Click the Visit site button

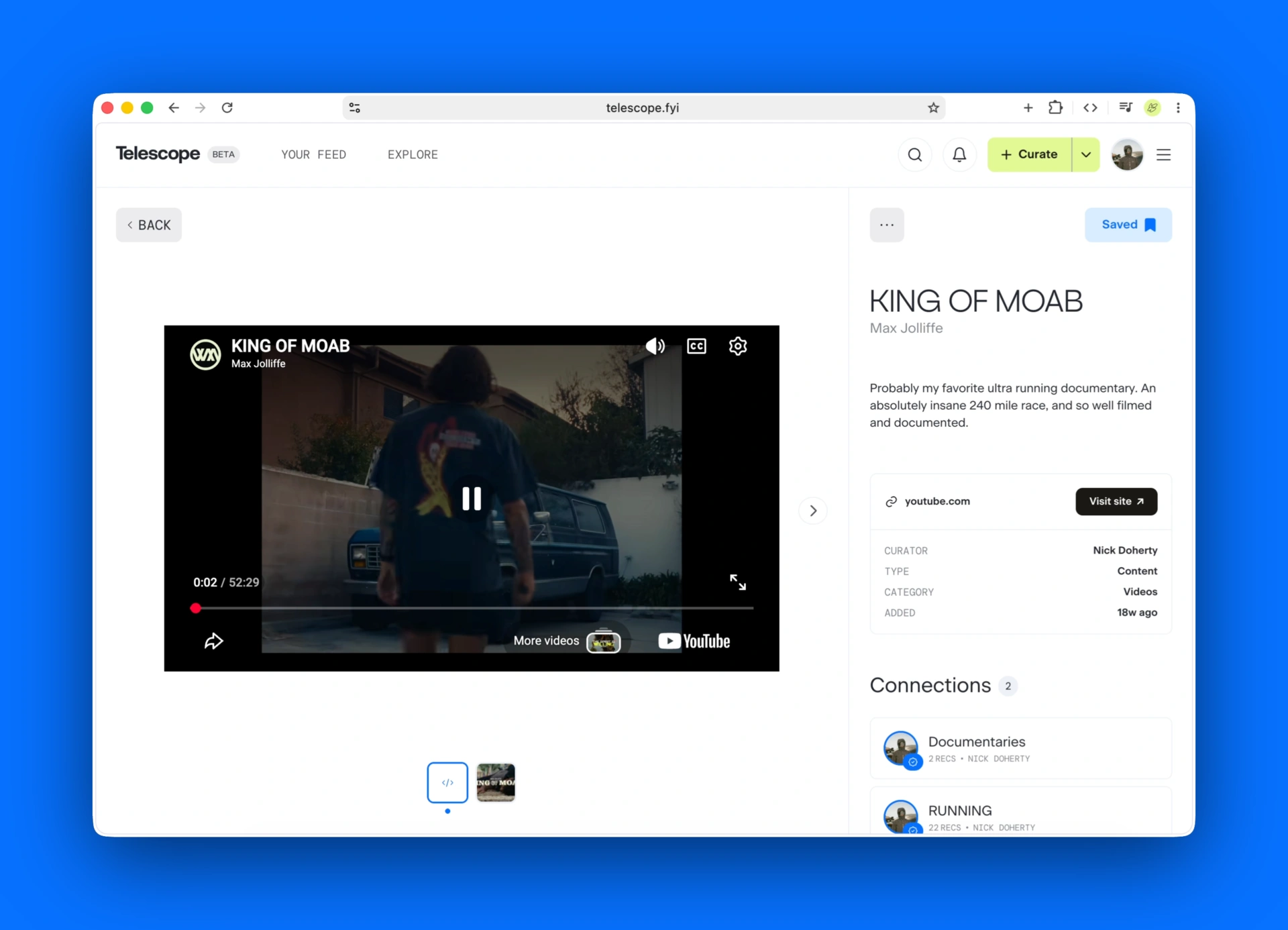tap(1116, 502)
